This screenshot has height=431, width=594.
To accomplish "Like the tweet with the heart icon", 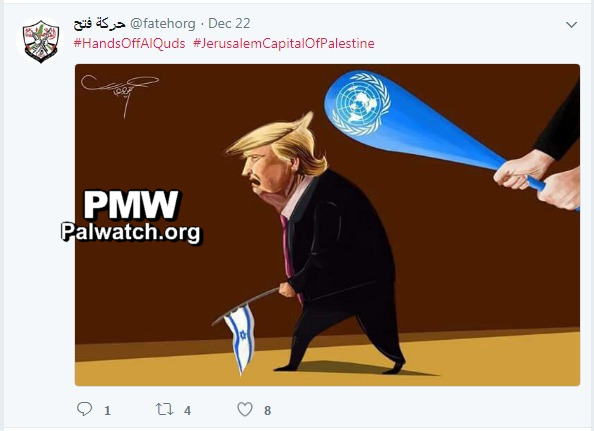I will point(245,409).
